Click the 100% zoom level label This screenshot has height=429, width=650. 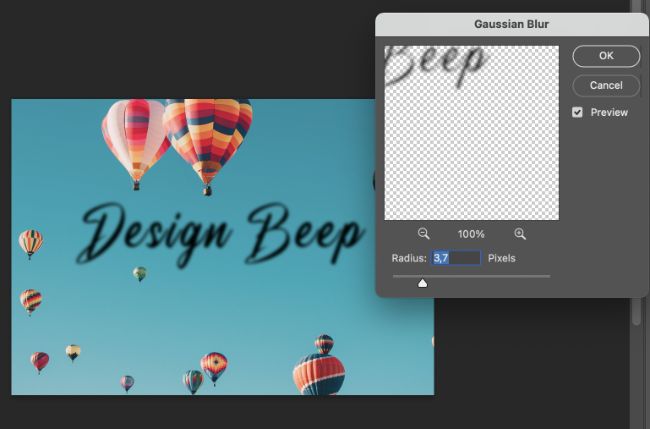471,234
